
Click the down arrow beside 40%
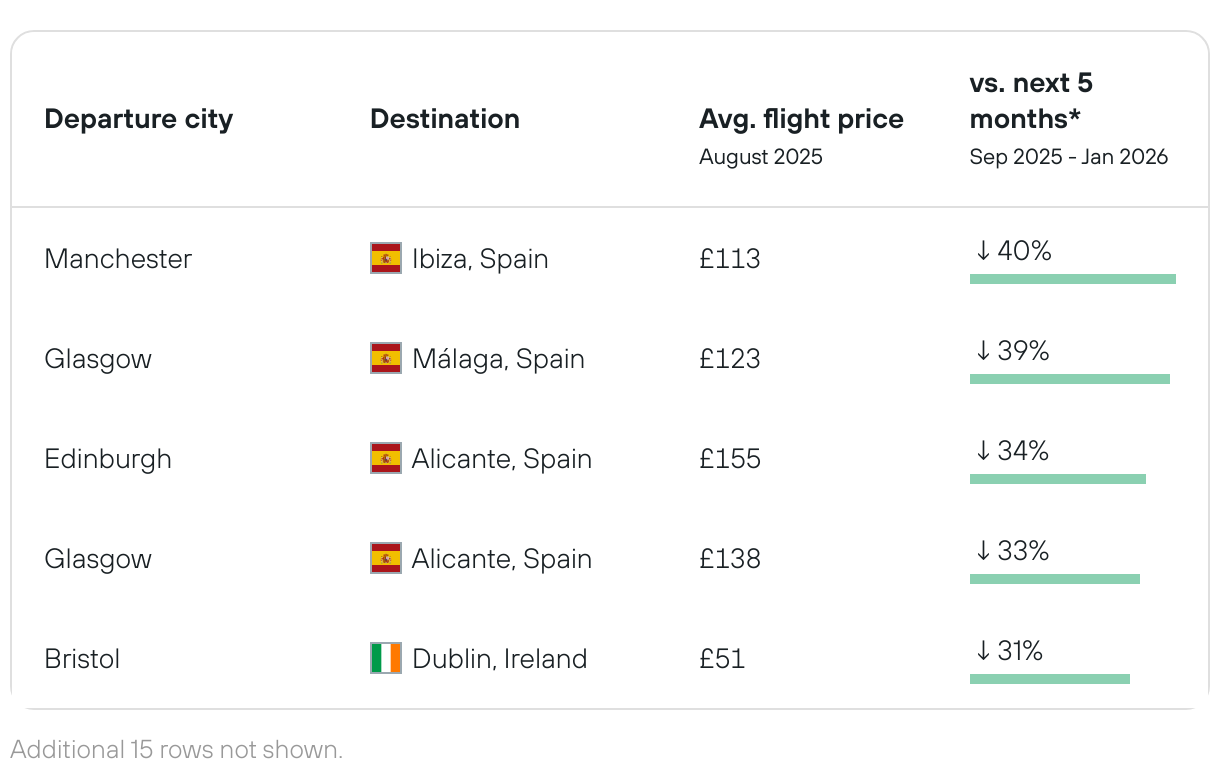tap(983, 252)
